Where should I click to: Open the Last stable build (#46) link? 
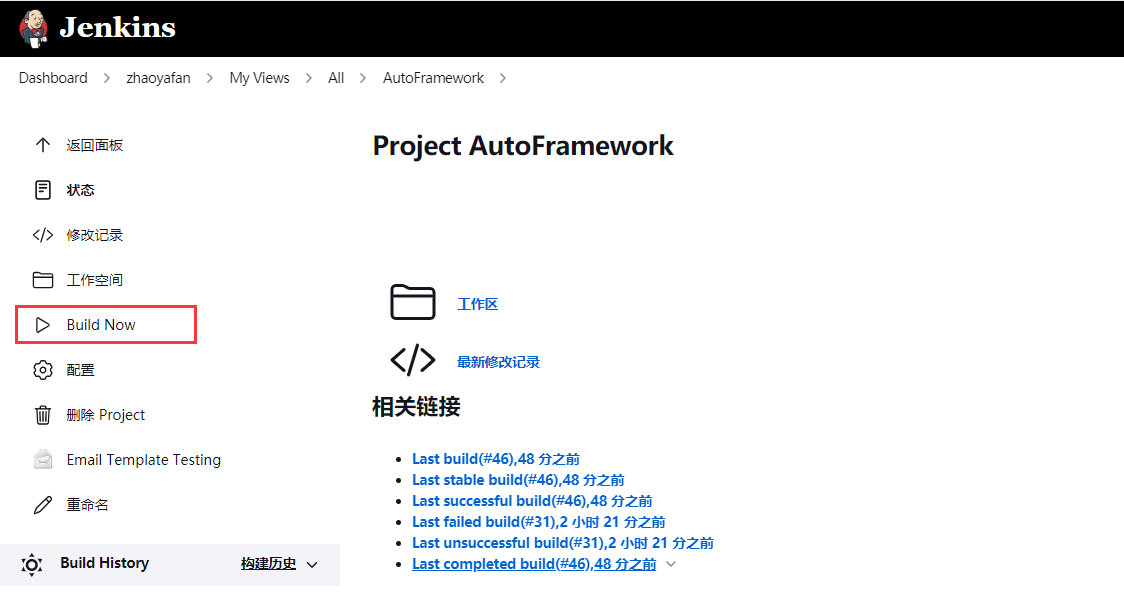(518, 480)
